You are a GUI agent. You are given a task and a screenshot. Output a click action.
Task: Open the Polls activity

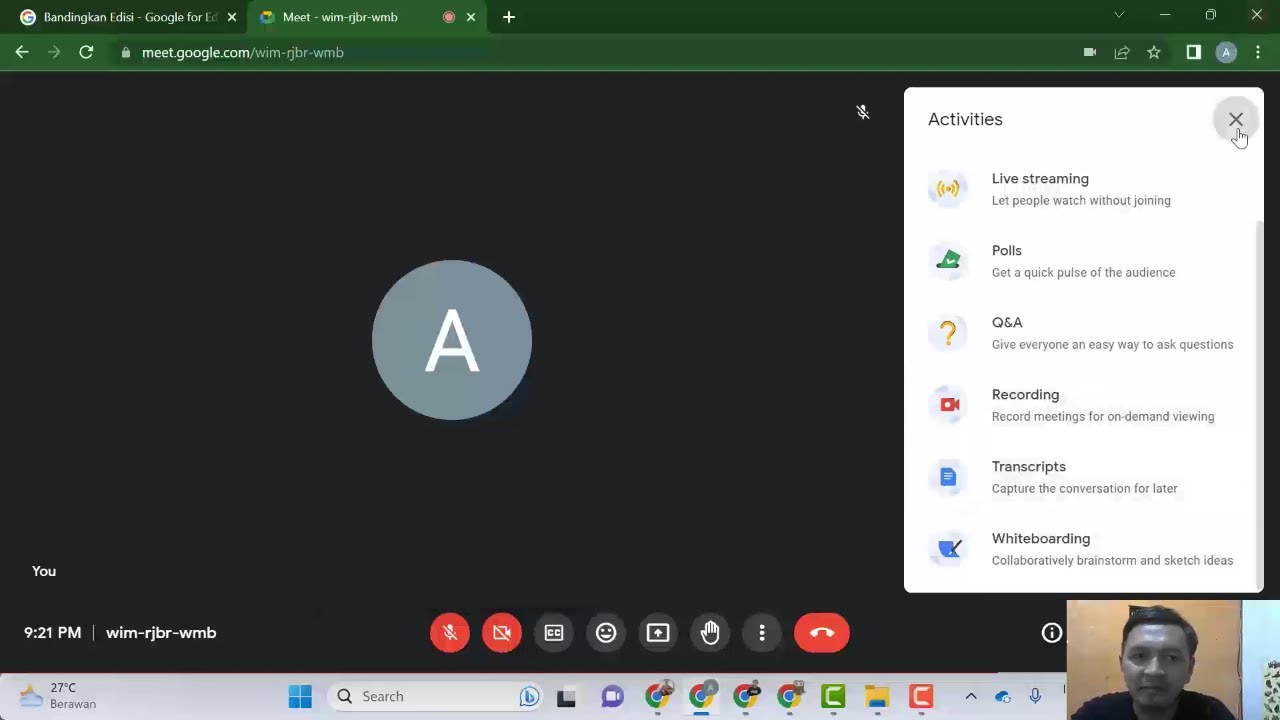(x=1082, y=261)
